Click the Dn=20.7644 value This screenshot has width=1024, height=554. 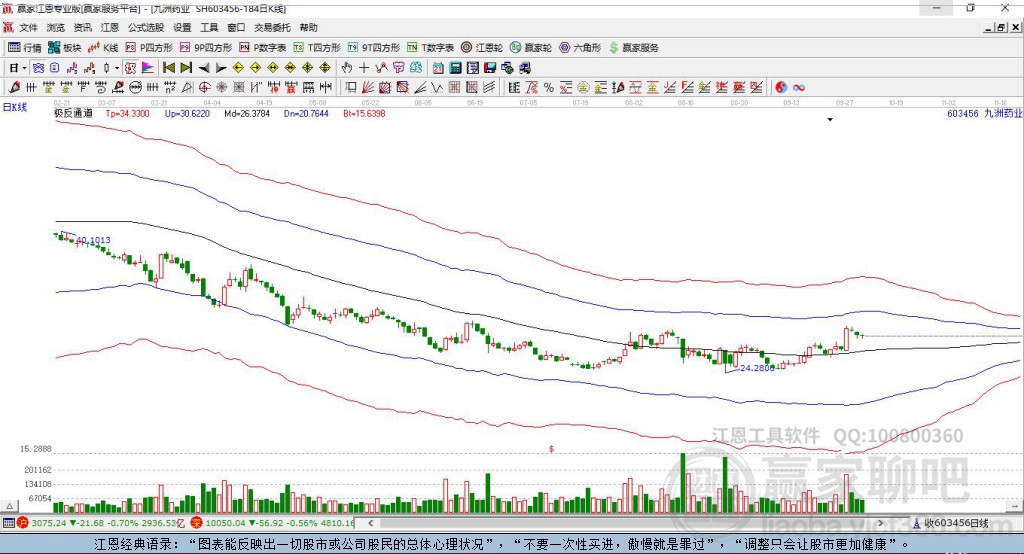[x=306, y=113]
